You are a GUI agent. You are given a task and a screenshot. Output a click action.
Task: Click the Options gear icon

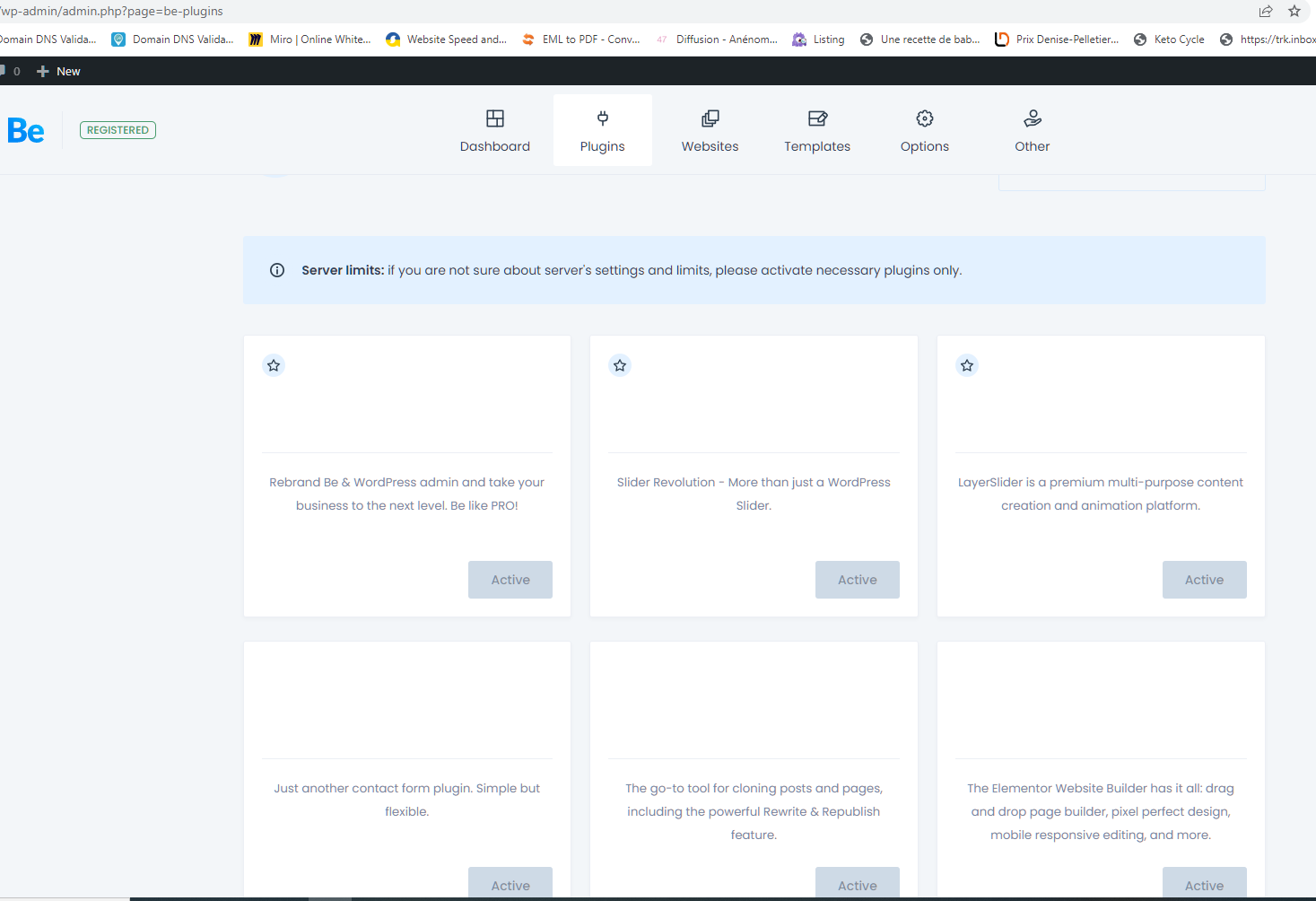pyautogui.click(x=925, y=118)
